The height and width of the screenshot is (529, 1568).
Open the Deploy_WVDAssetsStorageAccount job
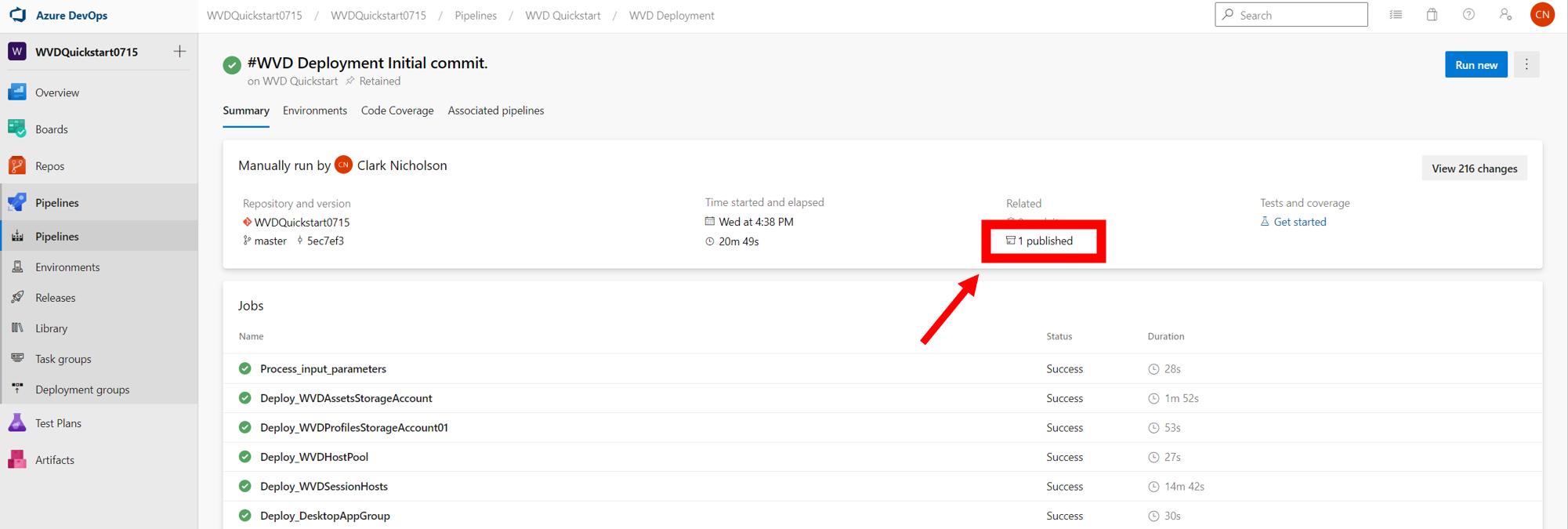point(346,398)
